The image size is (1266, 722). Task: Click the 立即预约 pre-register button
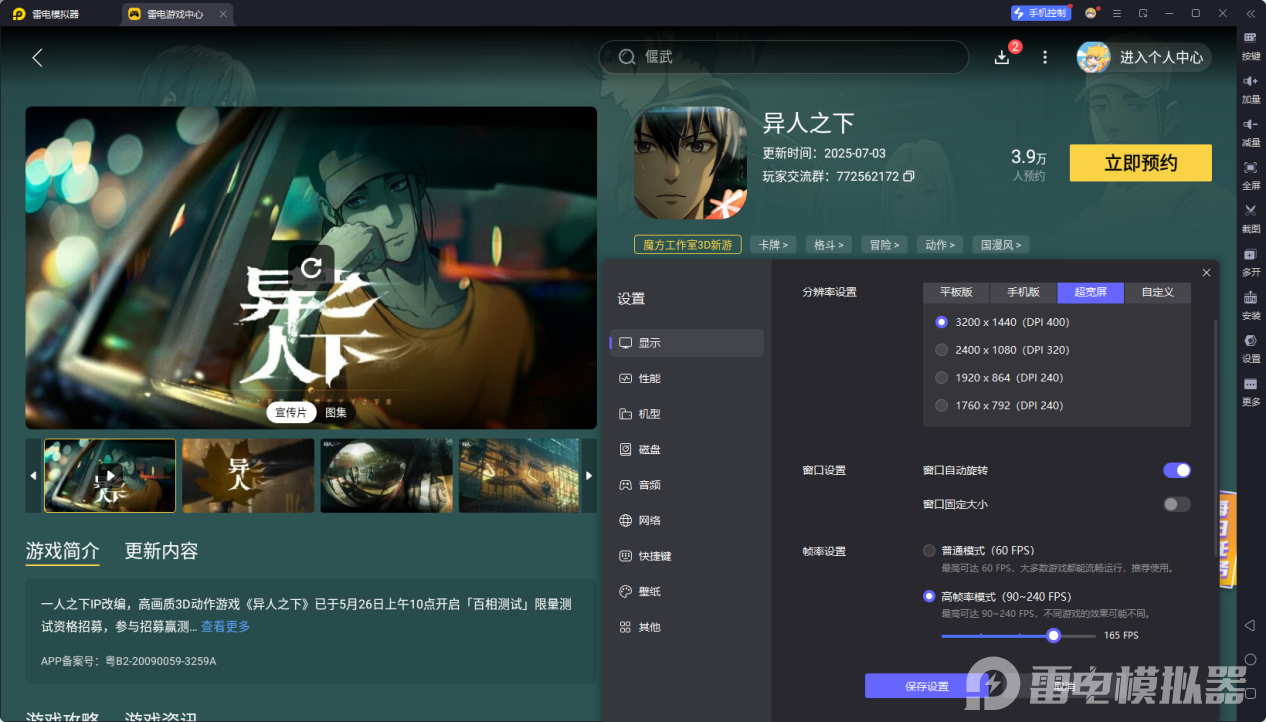pos(1140,163)
